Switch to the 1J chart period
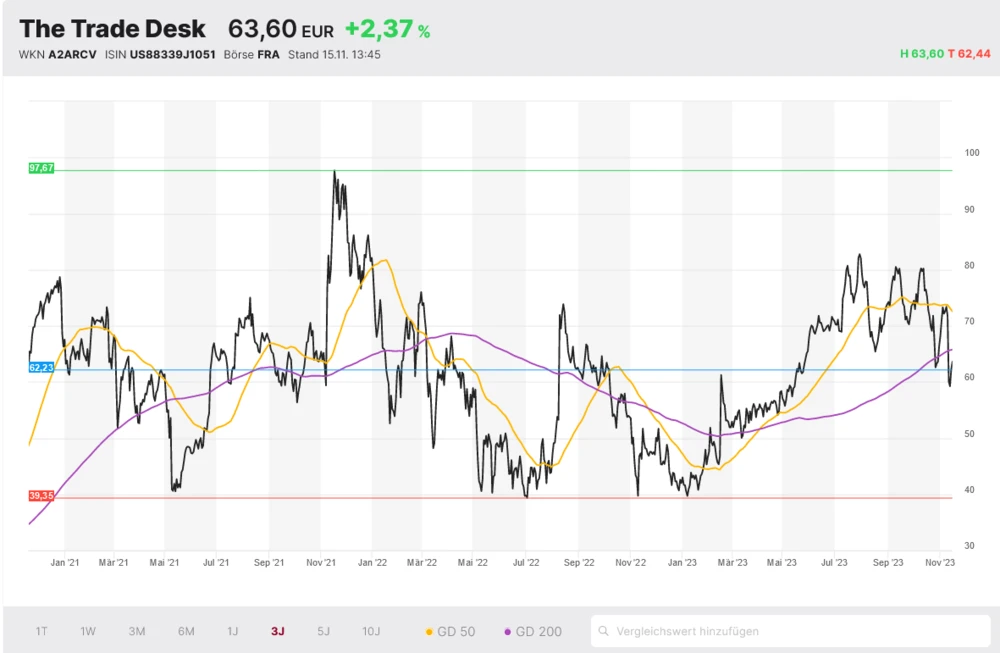The height and width of the screenshot is (653, 1000). [233, 631]
